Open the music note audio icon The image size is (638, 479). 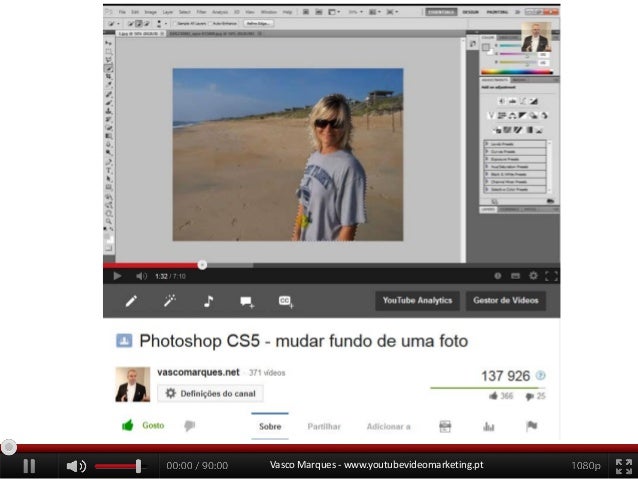(x=208, y=301)
